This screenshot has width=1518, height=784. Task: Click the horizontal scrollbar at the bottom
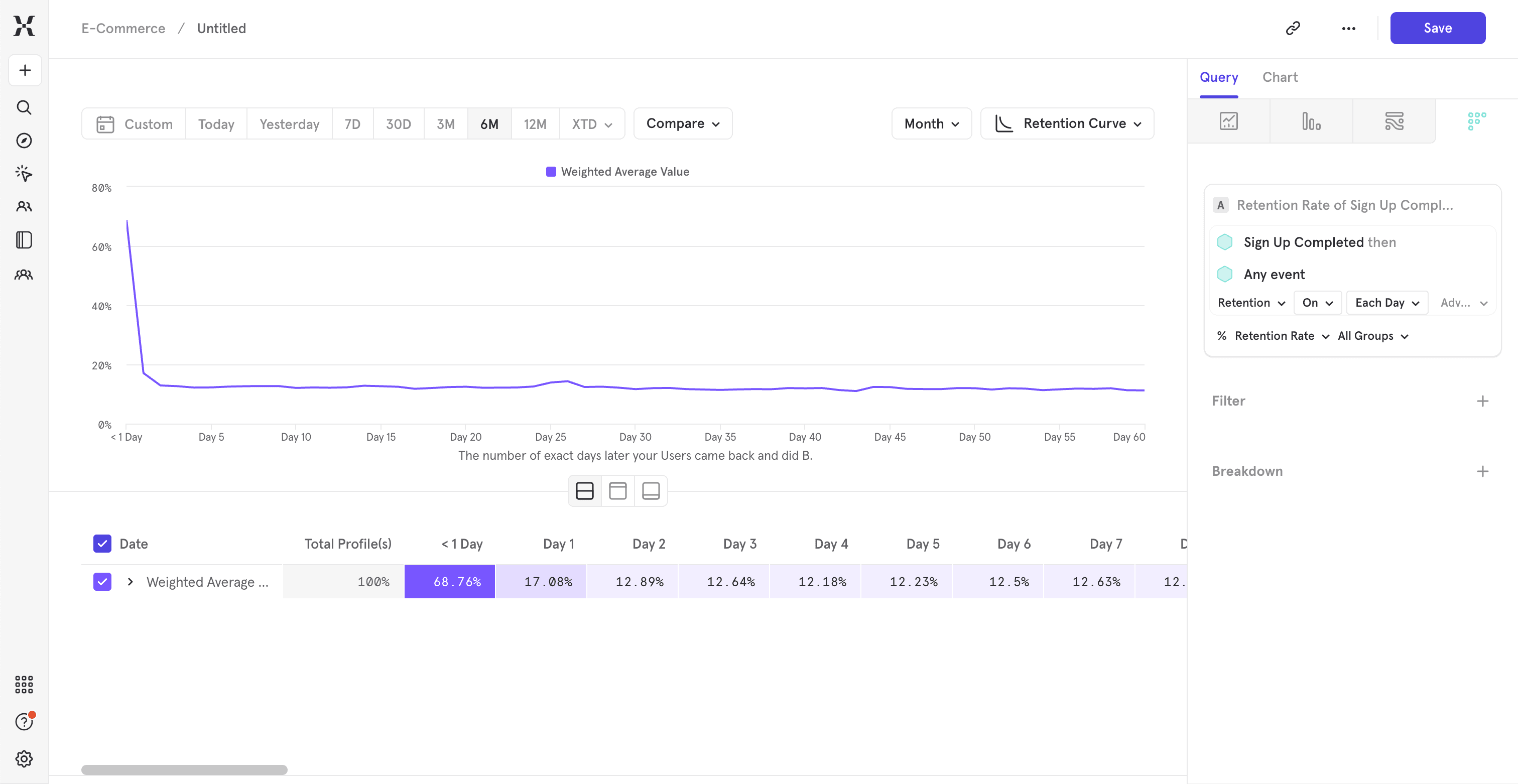[x=183, y=768]
